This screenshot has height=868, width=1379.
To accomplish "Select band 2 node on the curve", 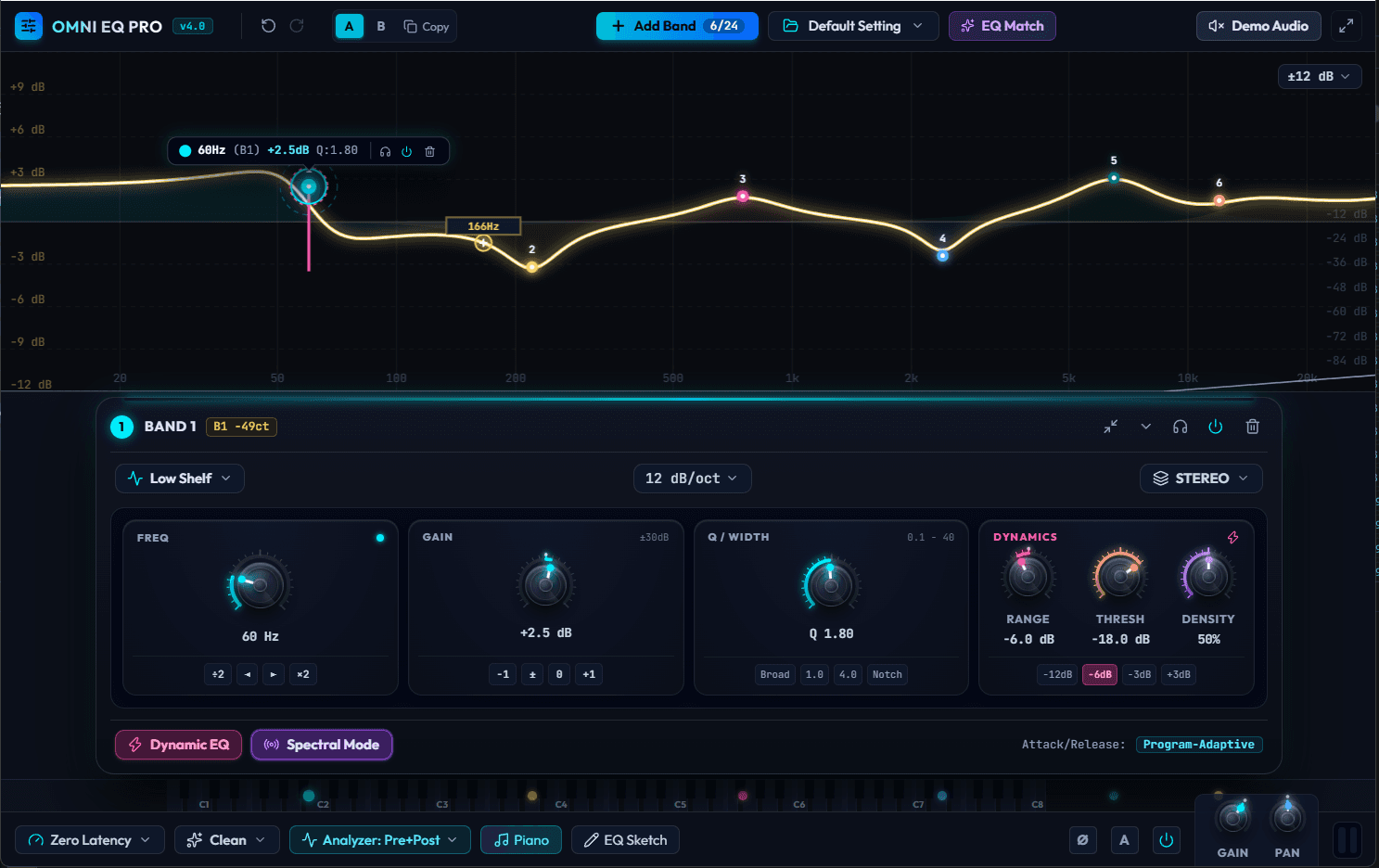I will click(x=532, y=267).
